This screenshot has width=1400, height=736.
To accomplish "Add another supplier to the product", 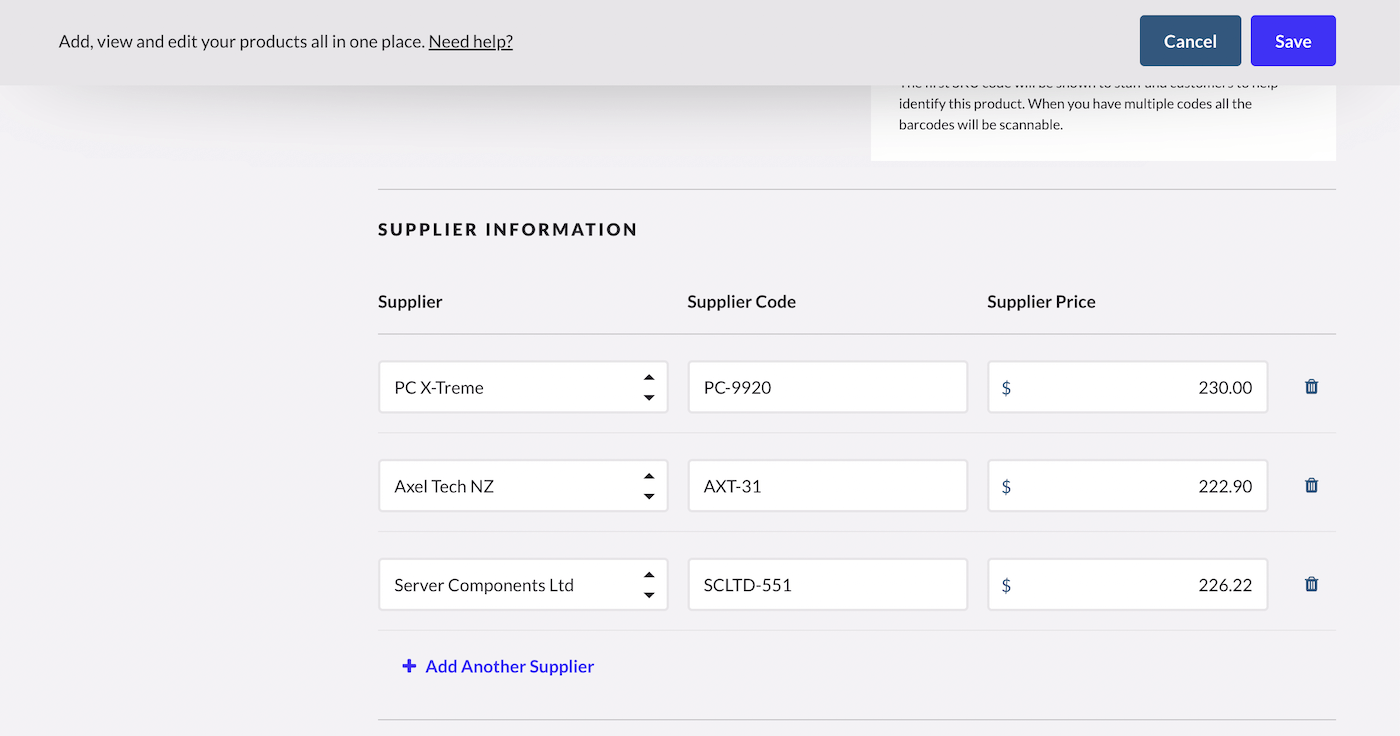I will pyautogui.click(x=509, y=665).
